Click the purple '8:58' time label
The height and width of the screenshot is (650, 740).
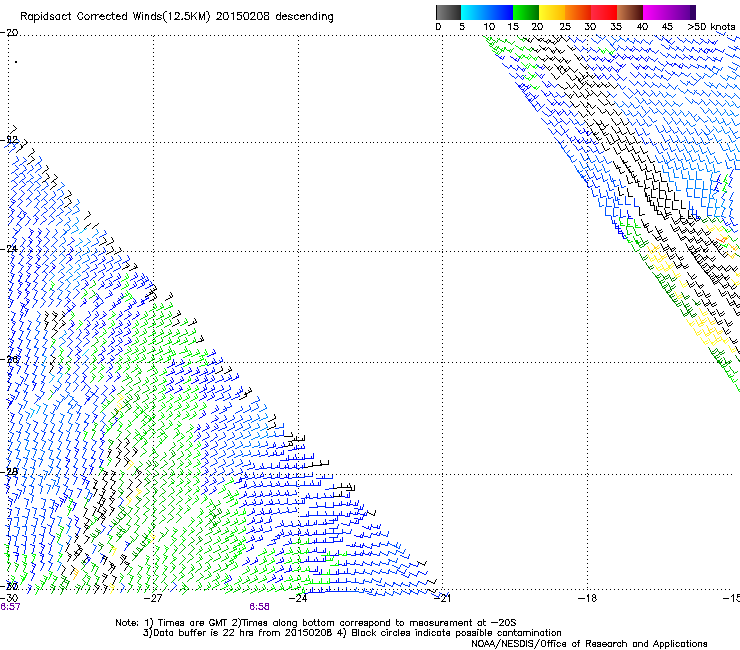click(x=260, y=607)
